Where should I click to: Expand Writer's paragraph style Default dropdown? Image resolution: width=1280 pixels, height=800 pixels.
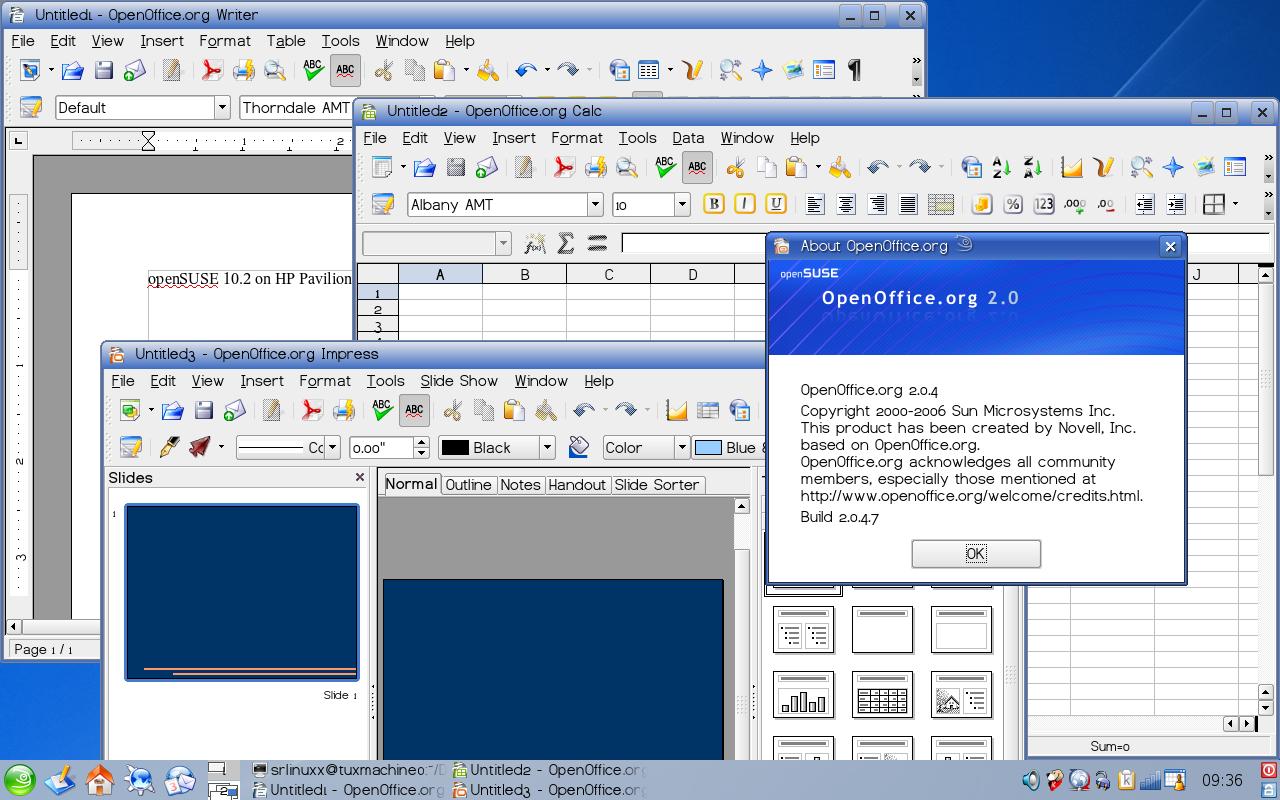pos(222,107)
